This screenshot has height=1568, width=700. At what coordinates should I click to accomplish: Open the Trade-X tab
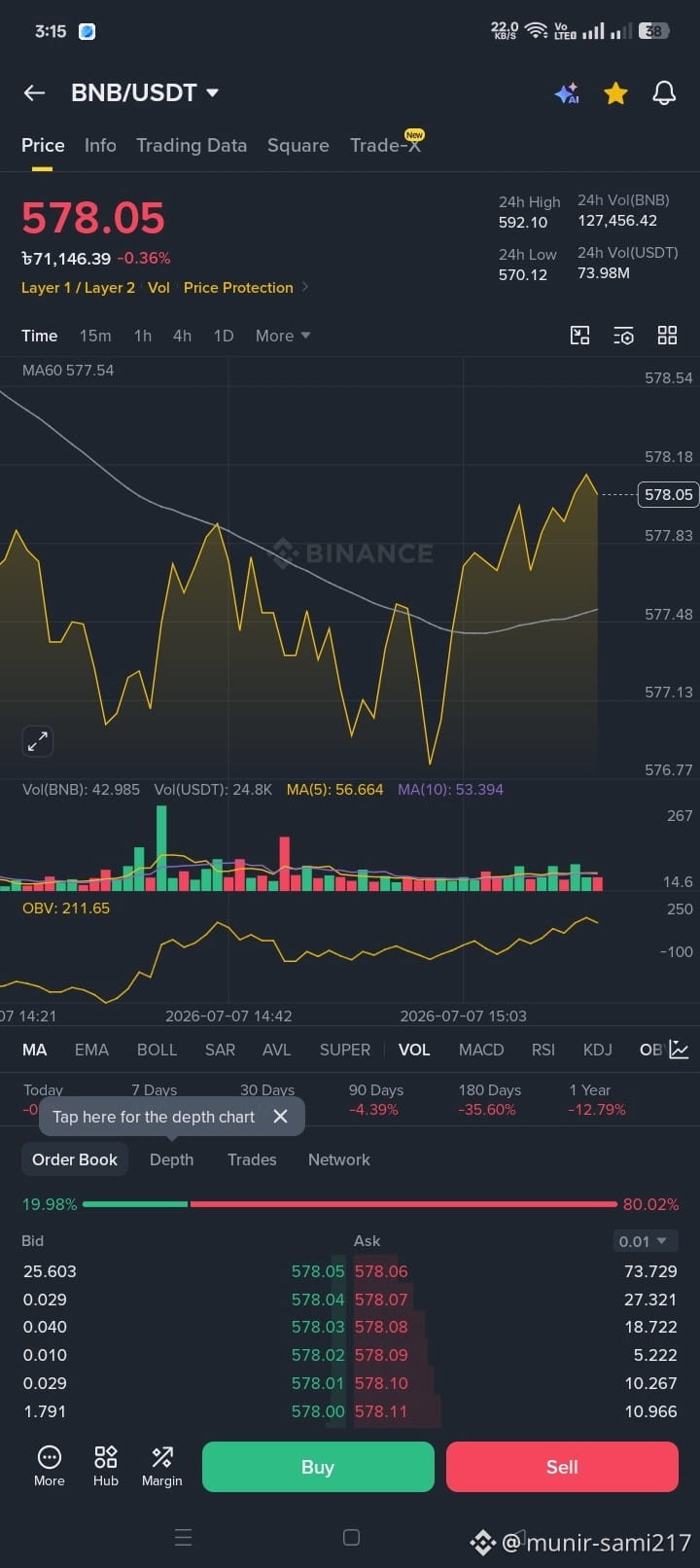point(386,145)
